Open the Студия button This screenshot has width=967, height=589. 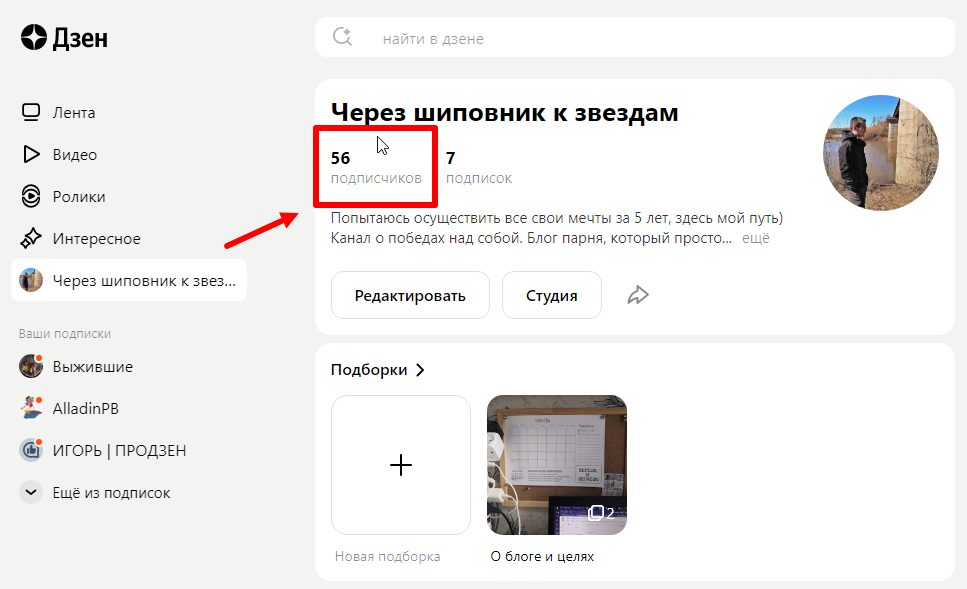pos(551,295)
